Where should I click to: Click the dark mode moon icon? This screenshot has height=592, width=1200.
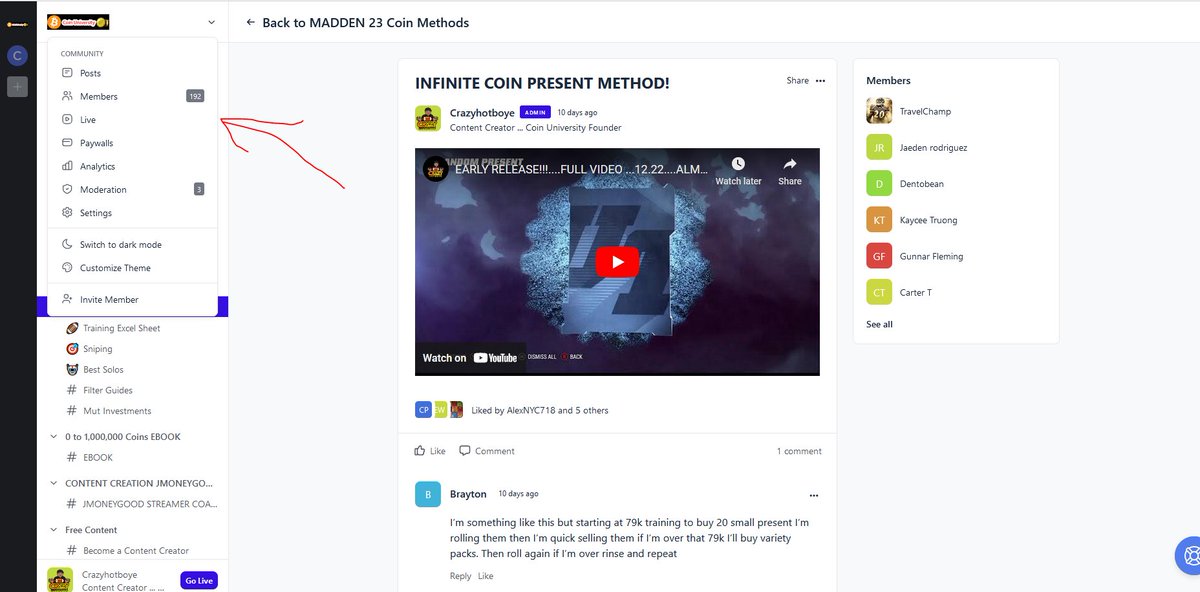pyautogui.click(x=67, y=244)
